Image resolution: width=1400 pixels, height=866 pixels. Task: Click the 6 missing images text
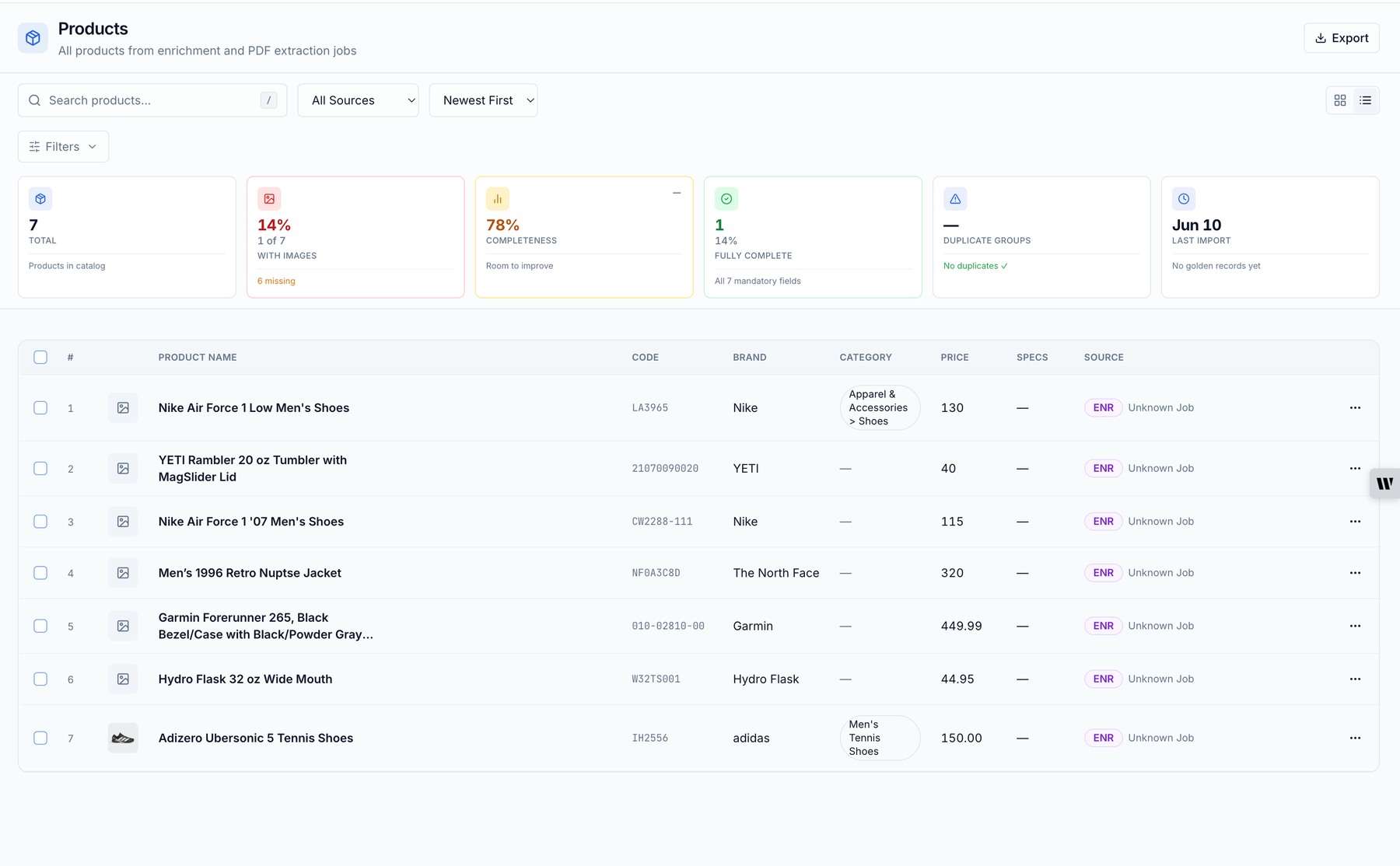pos(276,281)
